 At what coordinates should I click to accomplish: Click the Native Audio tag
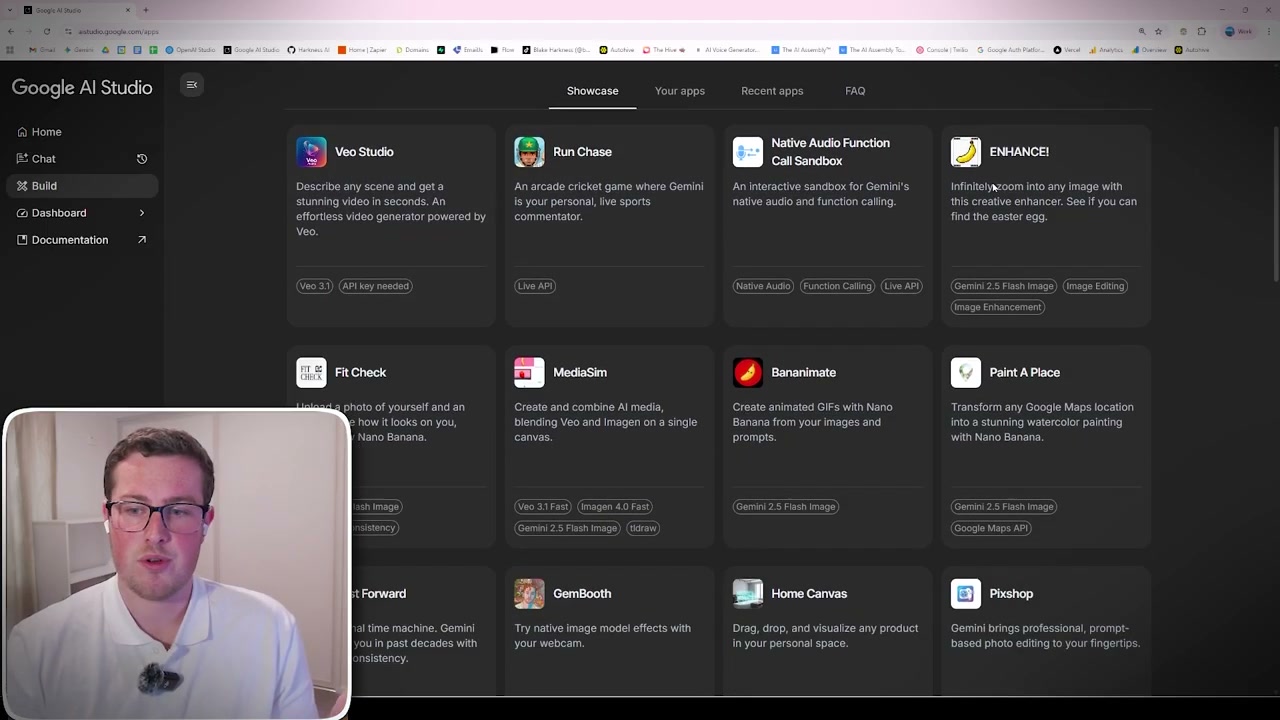tap(763, 286)
